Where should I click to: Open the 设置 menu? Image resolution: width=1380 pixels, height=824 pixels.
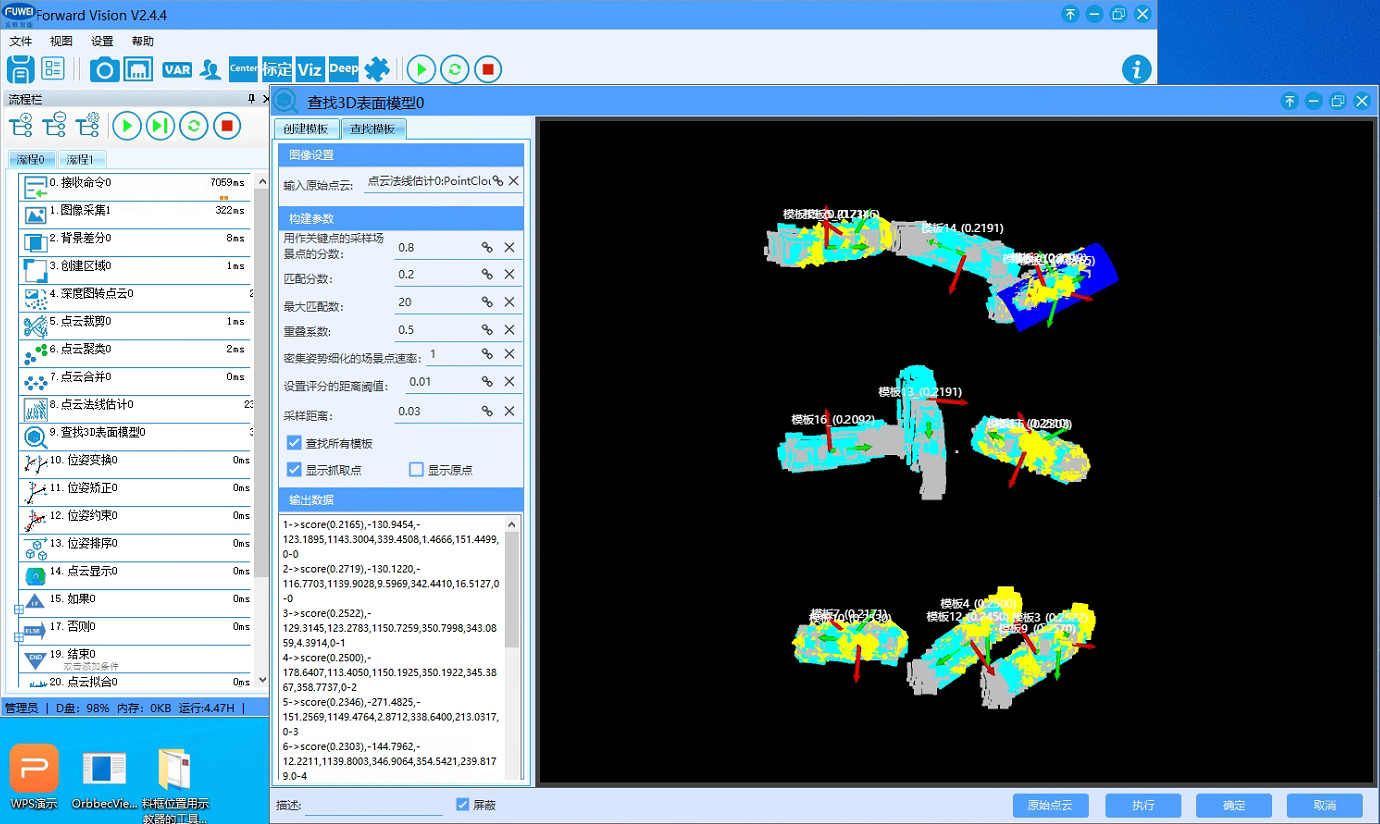(102, 41)
